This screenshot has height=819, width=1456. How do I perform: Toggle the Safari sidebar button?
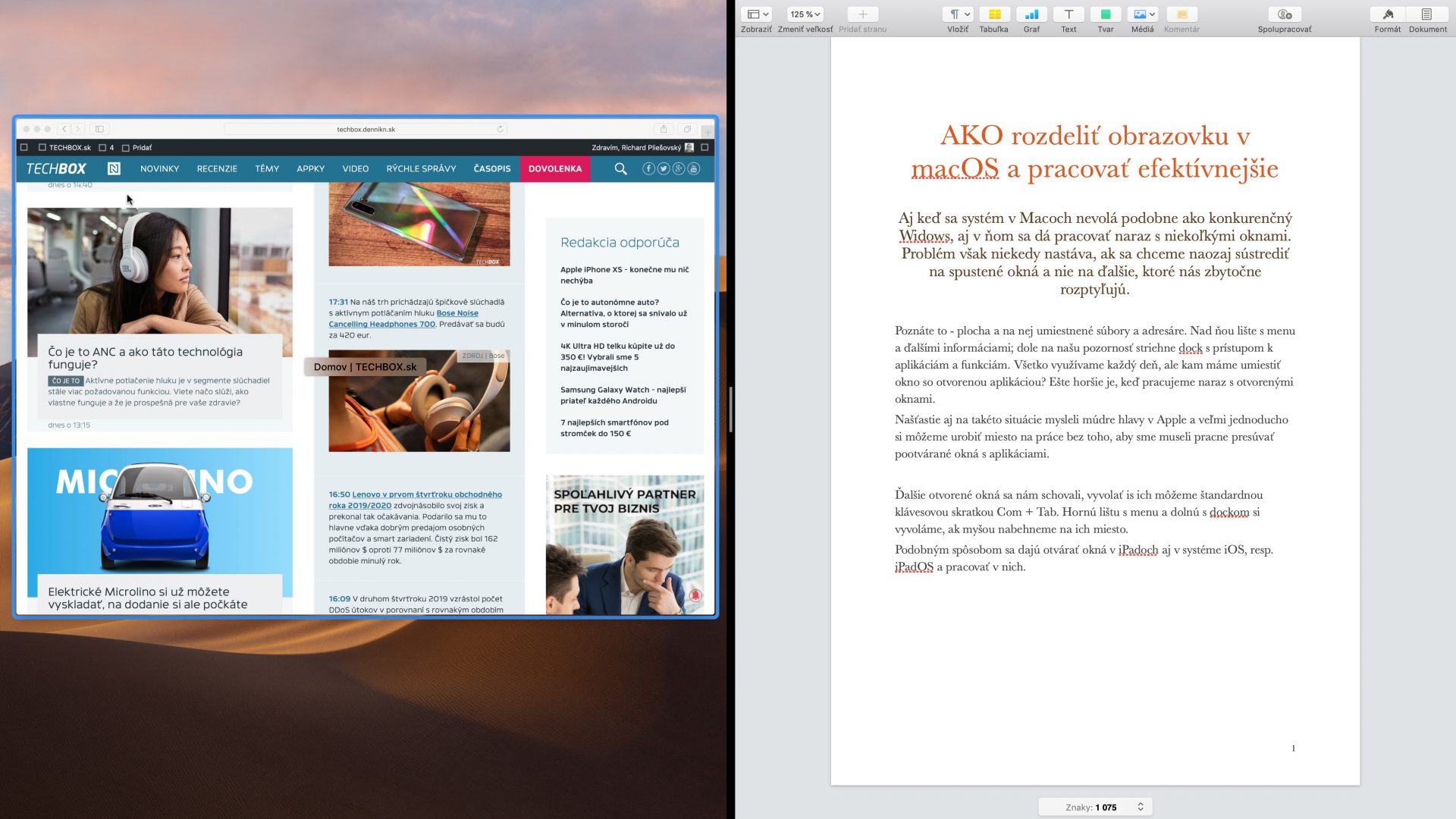click(99, 129)
